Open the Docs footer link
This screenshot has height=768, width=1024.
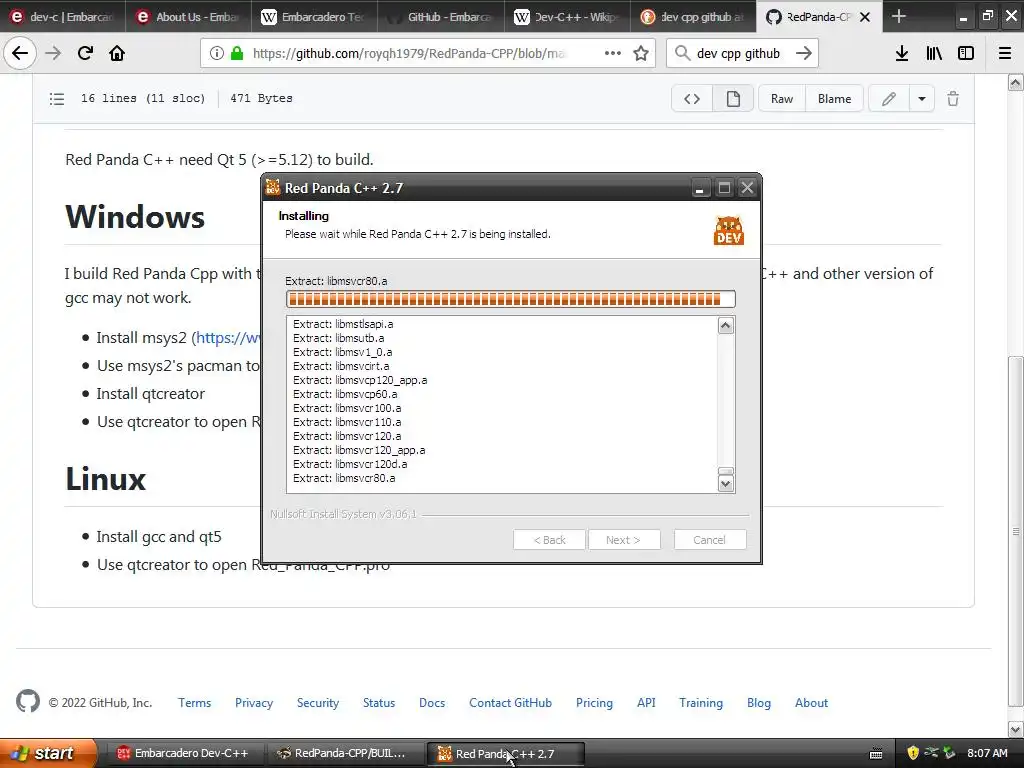[432, 703]
